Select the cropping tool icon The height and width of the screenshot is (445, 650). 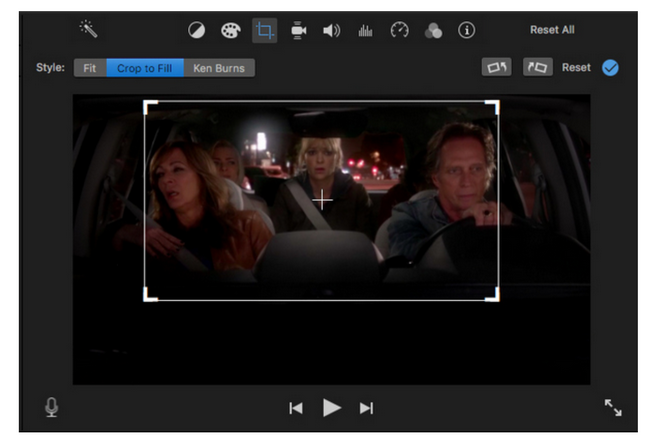pos(264,31)
